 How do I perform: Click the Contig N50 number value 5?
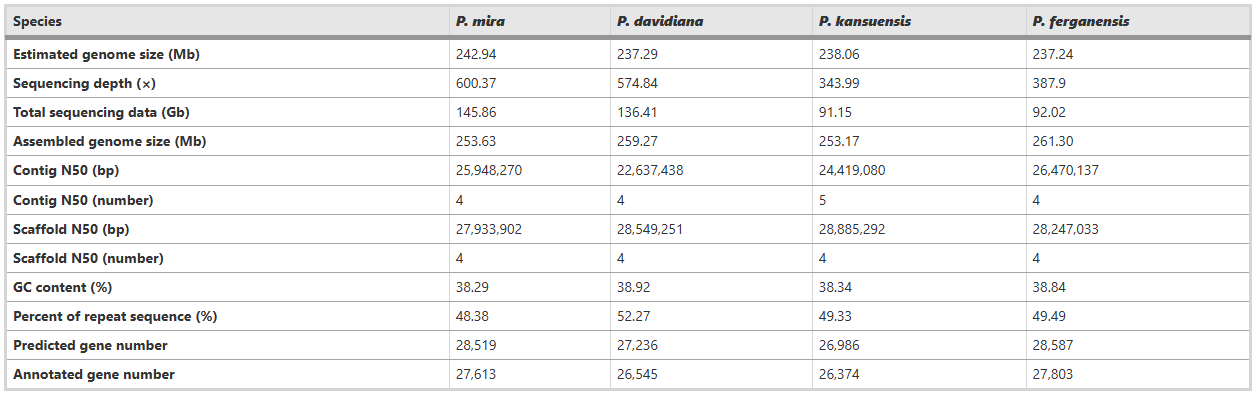coord(823,199)
